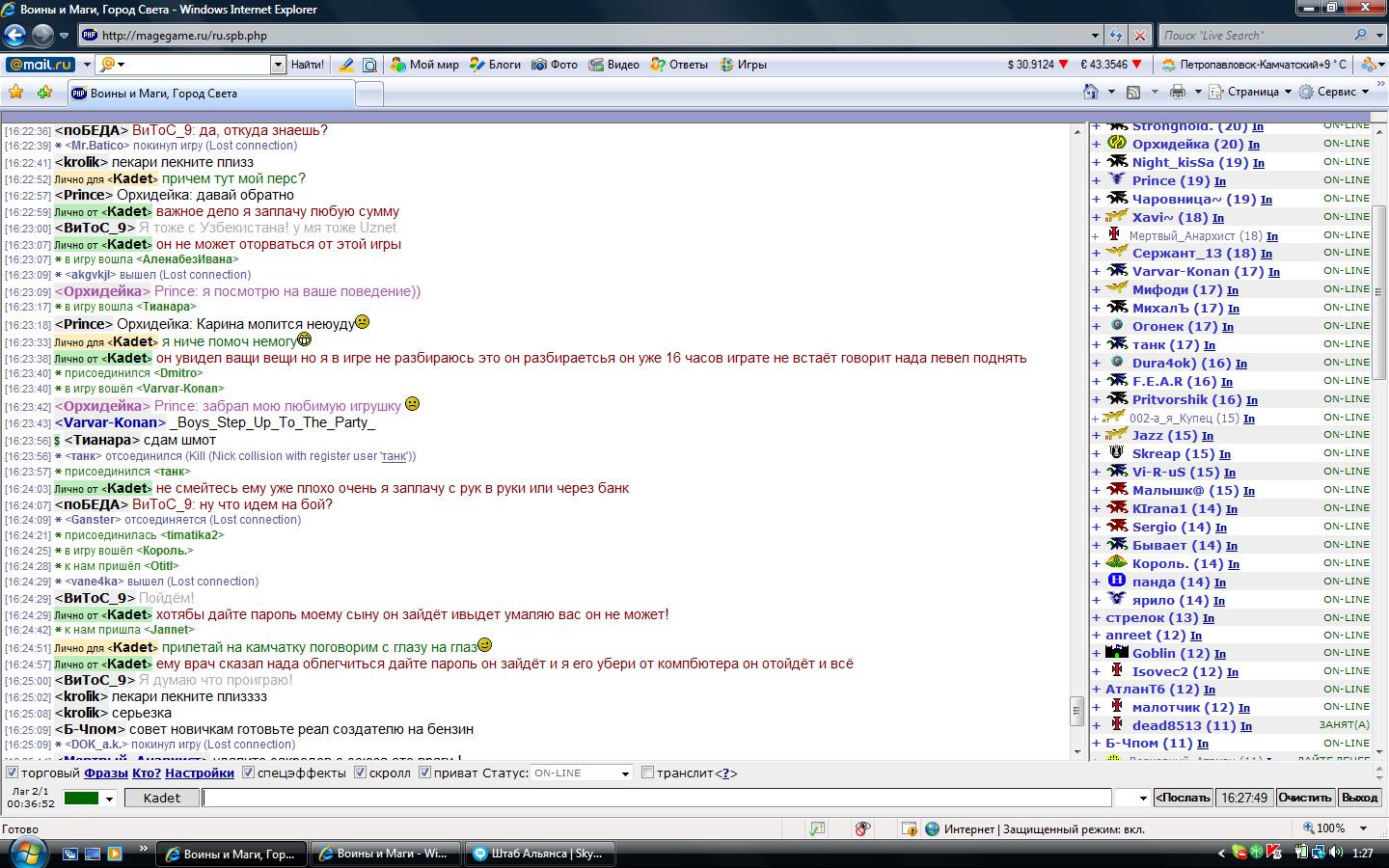Expand the plus beside стрелок (13)

1096,617
